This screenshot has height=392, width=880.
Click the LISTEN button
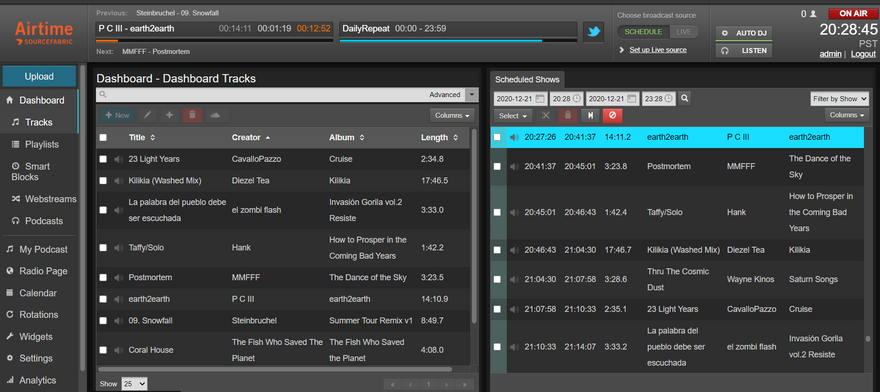point(744,51)
